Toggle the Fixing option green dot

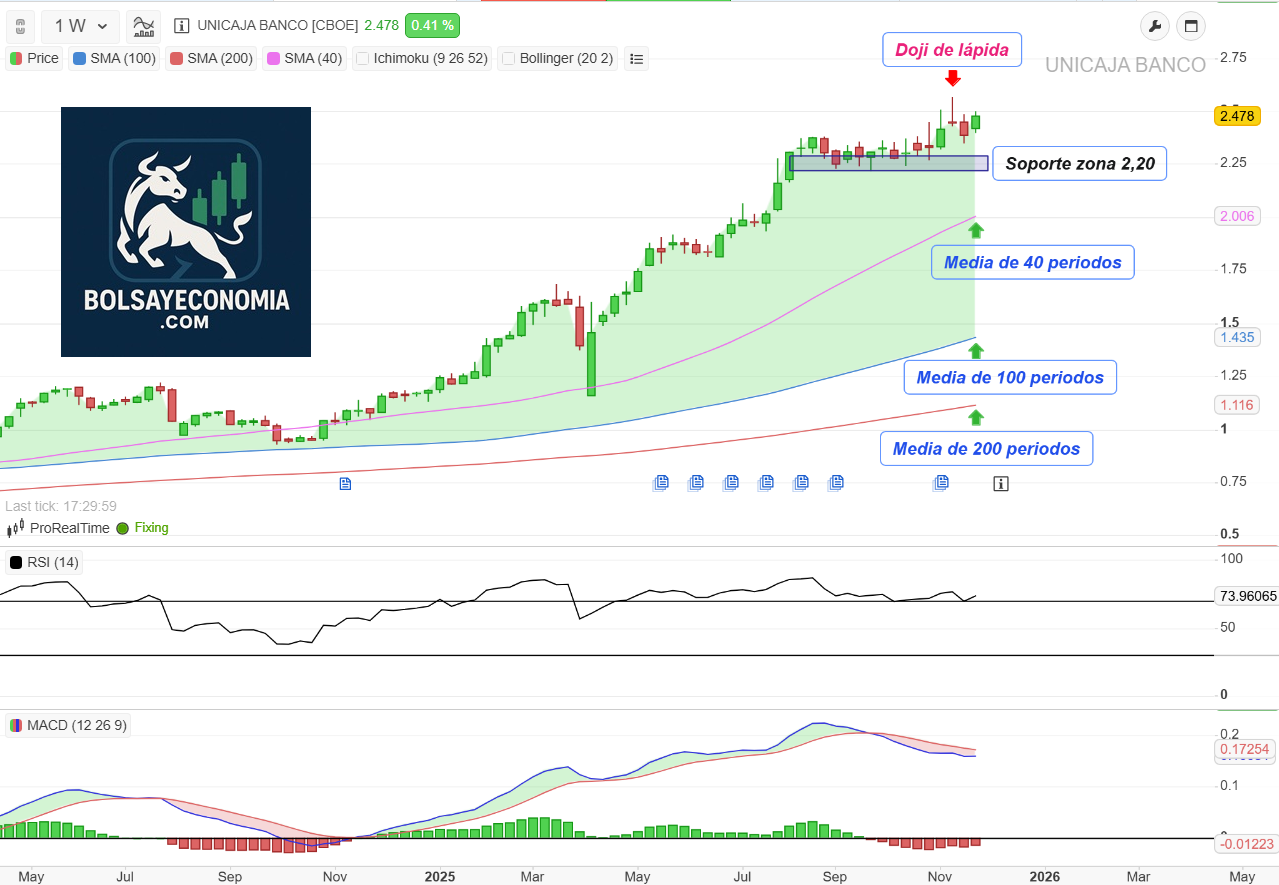click(x=120, y=528)
